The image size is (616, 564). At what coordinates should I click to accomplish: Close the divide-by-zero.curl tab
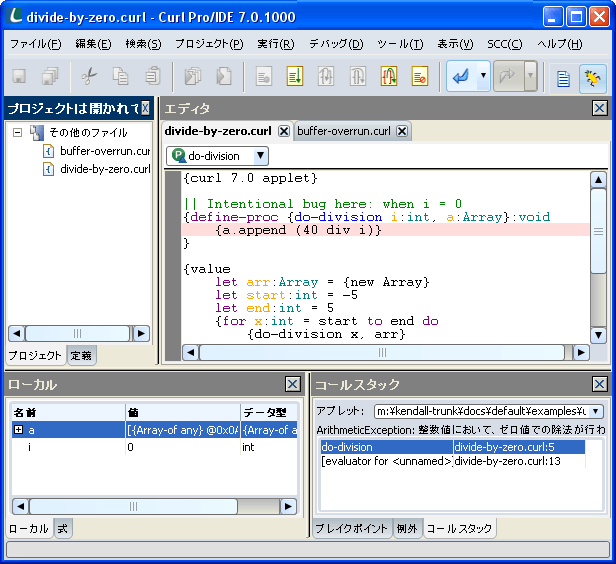point(284,131)
